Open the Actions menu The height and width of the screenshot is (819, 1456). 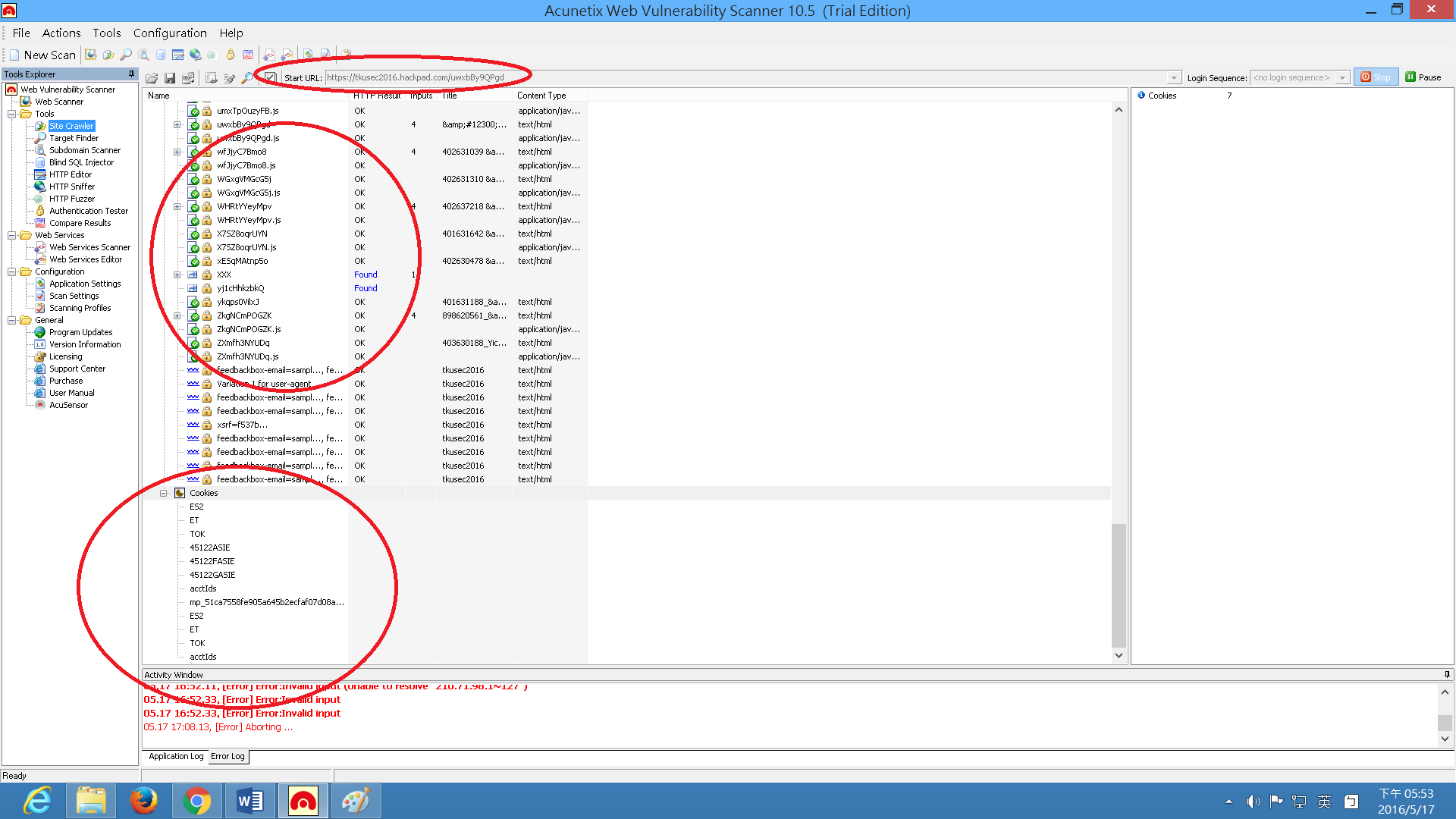point(61,33)
